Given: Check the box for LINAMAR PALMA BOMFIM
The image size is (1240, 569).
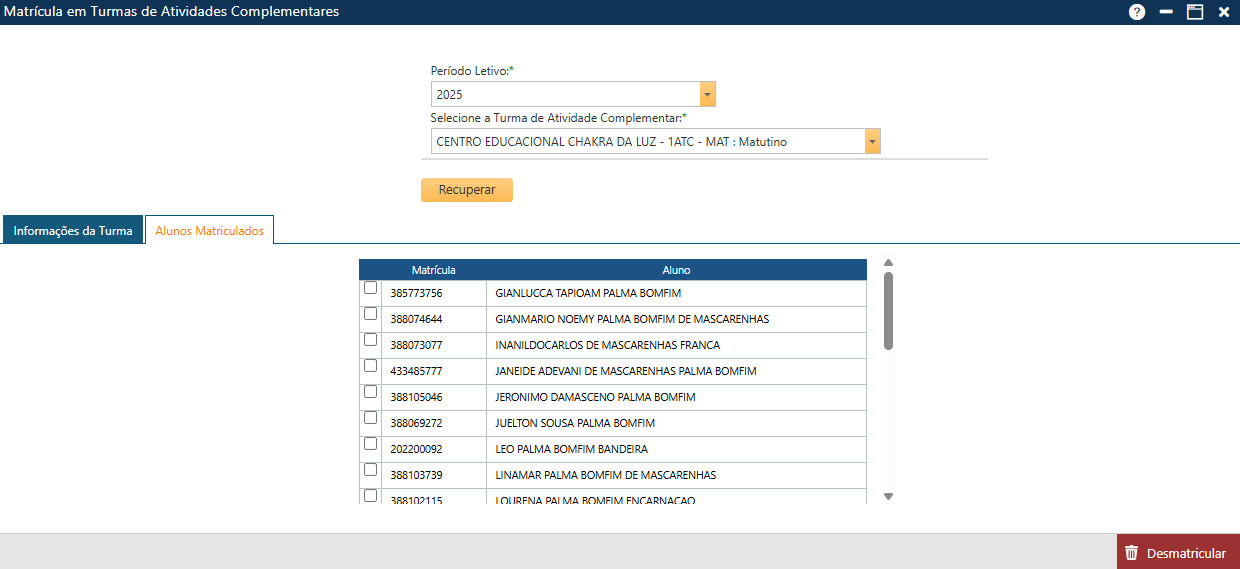Looking at the screenshot, I should pyautogui.click(x=371, y=470).
